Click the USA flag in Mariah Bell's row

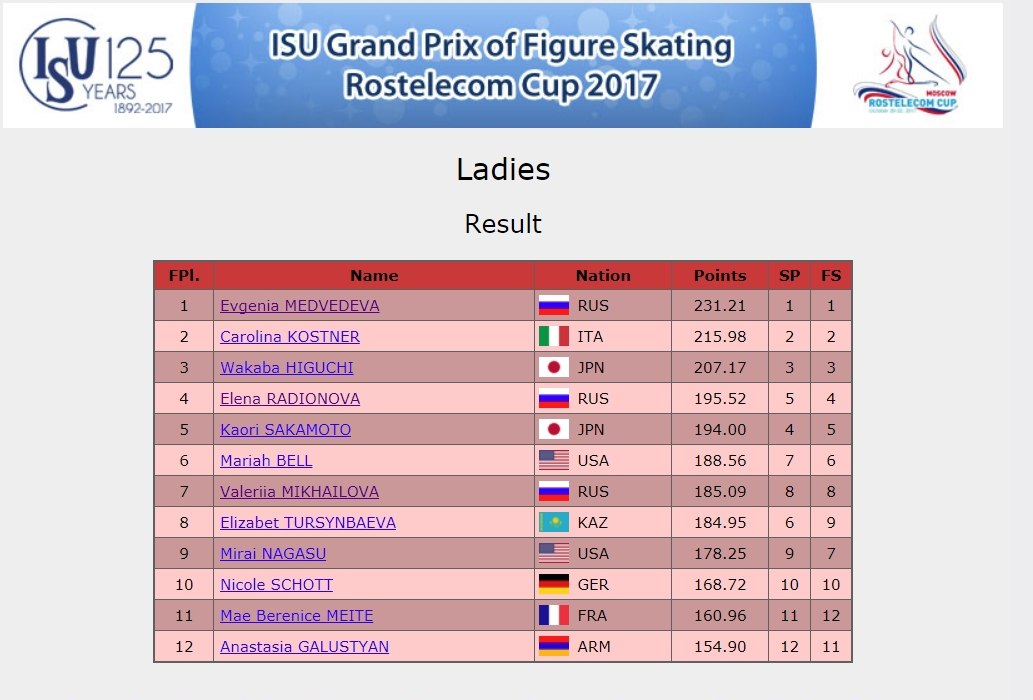[x=553, y=460]
